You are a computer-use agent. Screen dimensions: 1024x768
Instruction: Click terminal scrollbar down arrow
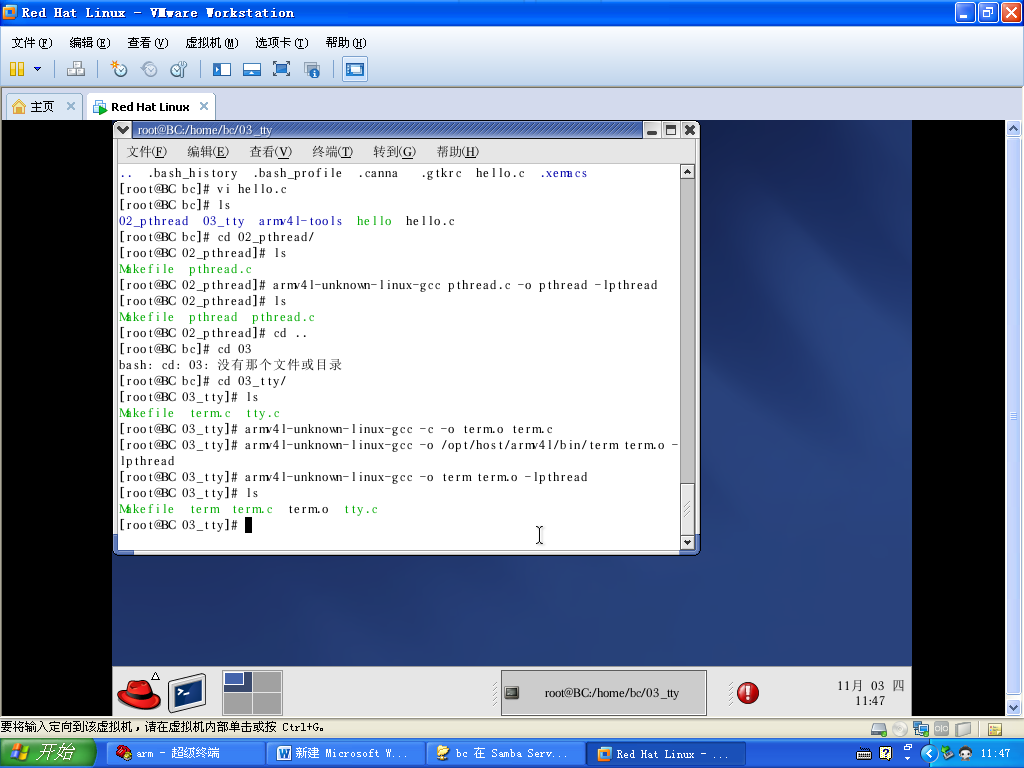(687, 542)
